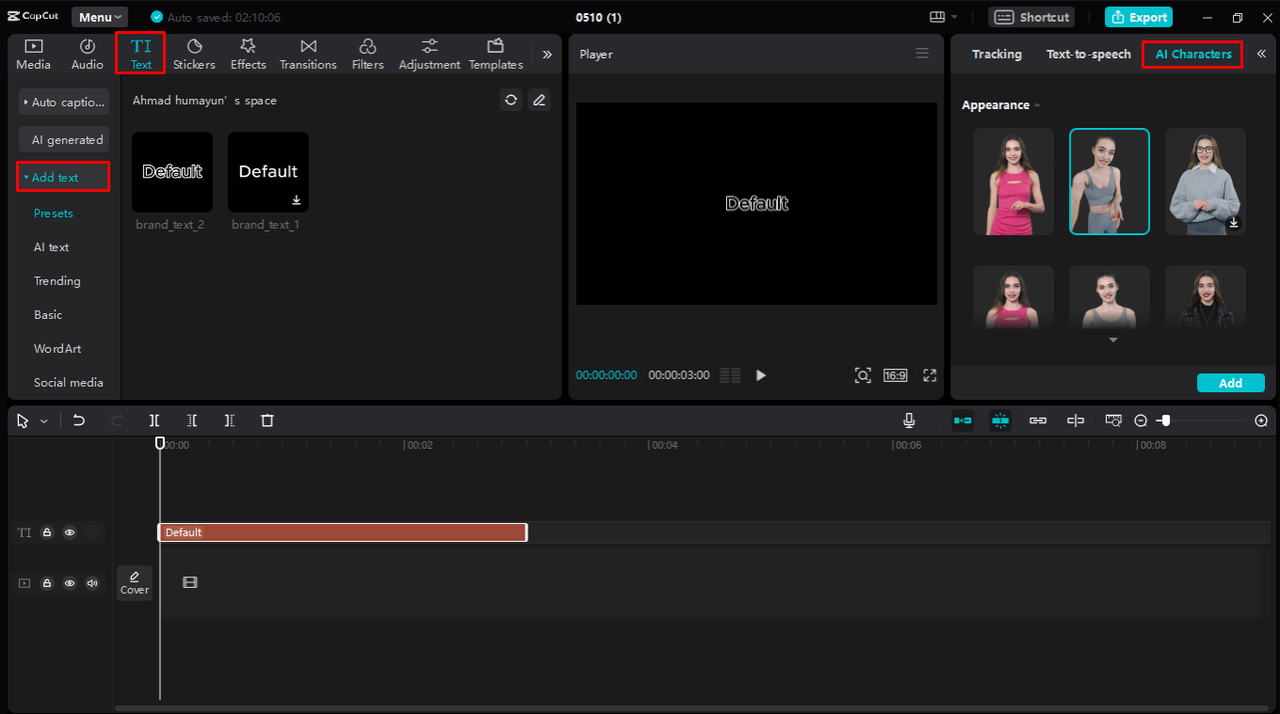Open the Effects panel icon
This screenshot has width=1280, height=714.
coord(248,54)
